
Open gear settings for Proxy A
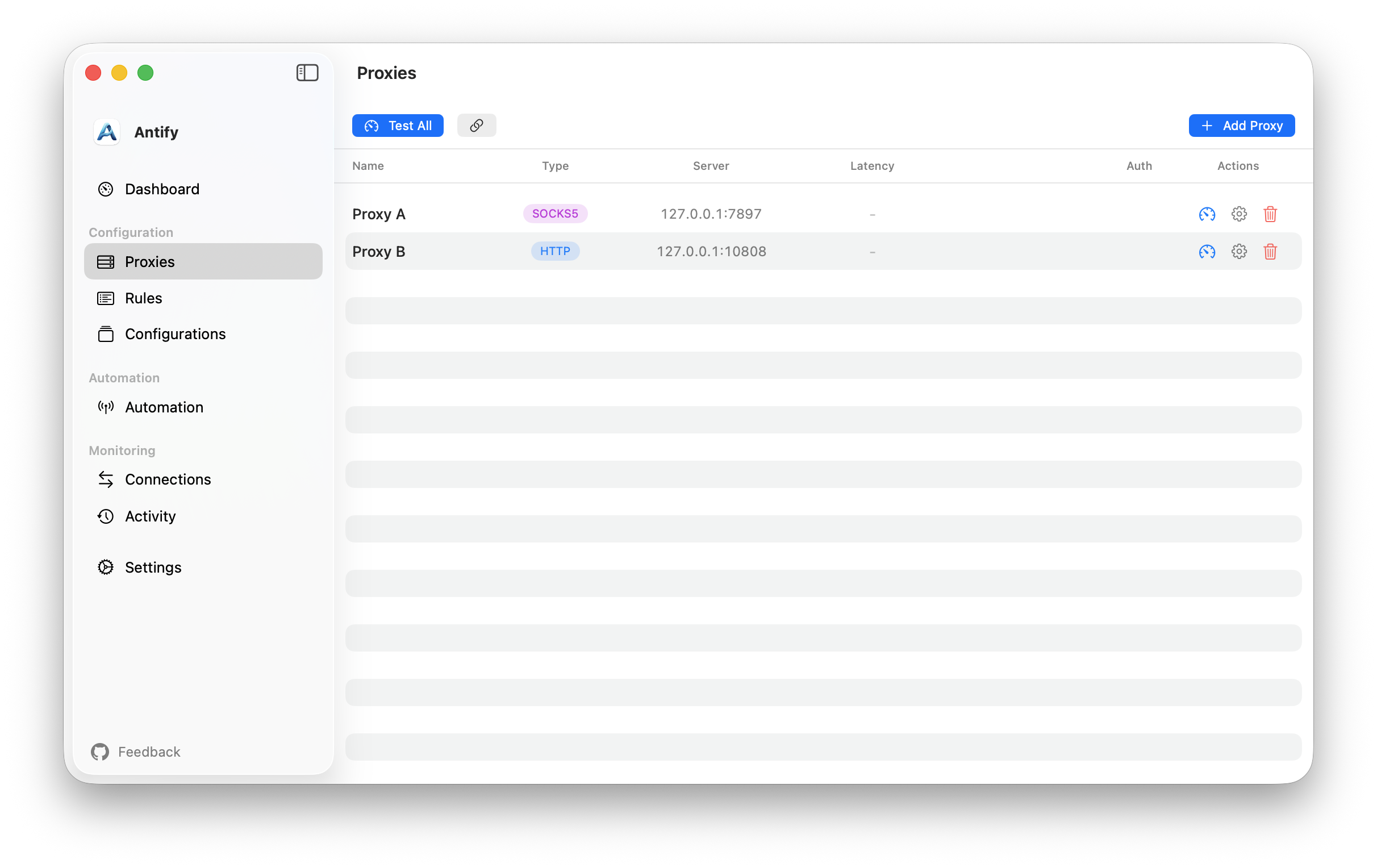[1238, 214]
